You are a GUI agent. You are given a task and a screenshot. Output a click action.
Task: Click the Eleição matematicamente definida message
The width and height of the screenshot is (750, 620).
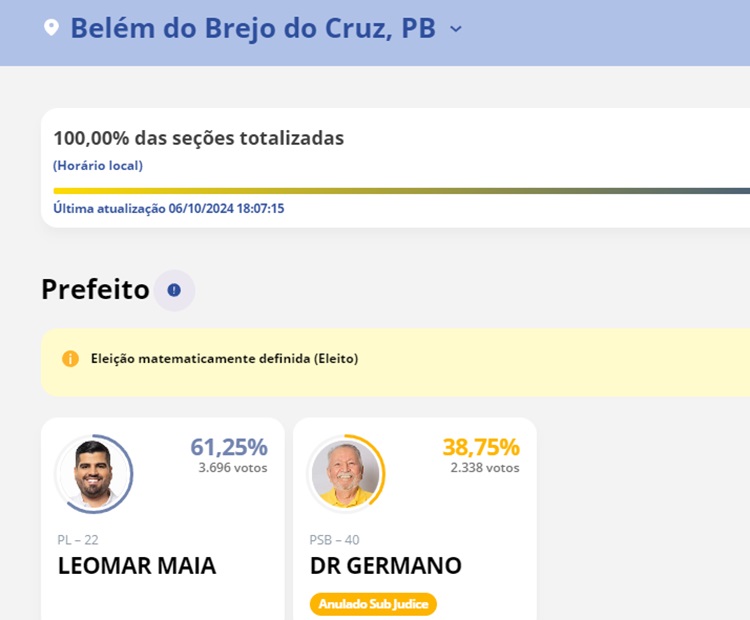click(224, 358)
